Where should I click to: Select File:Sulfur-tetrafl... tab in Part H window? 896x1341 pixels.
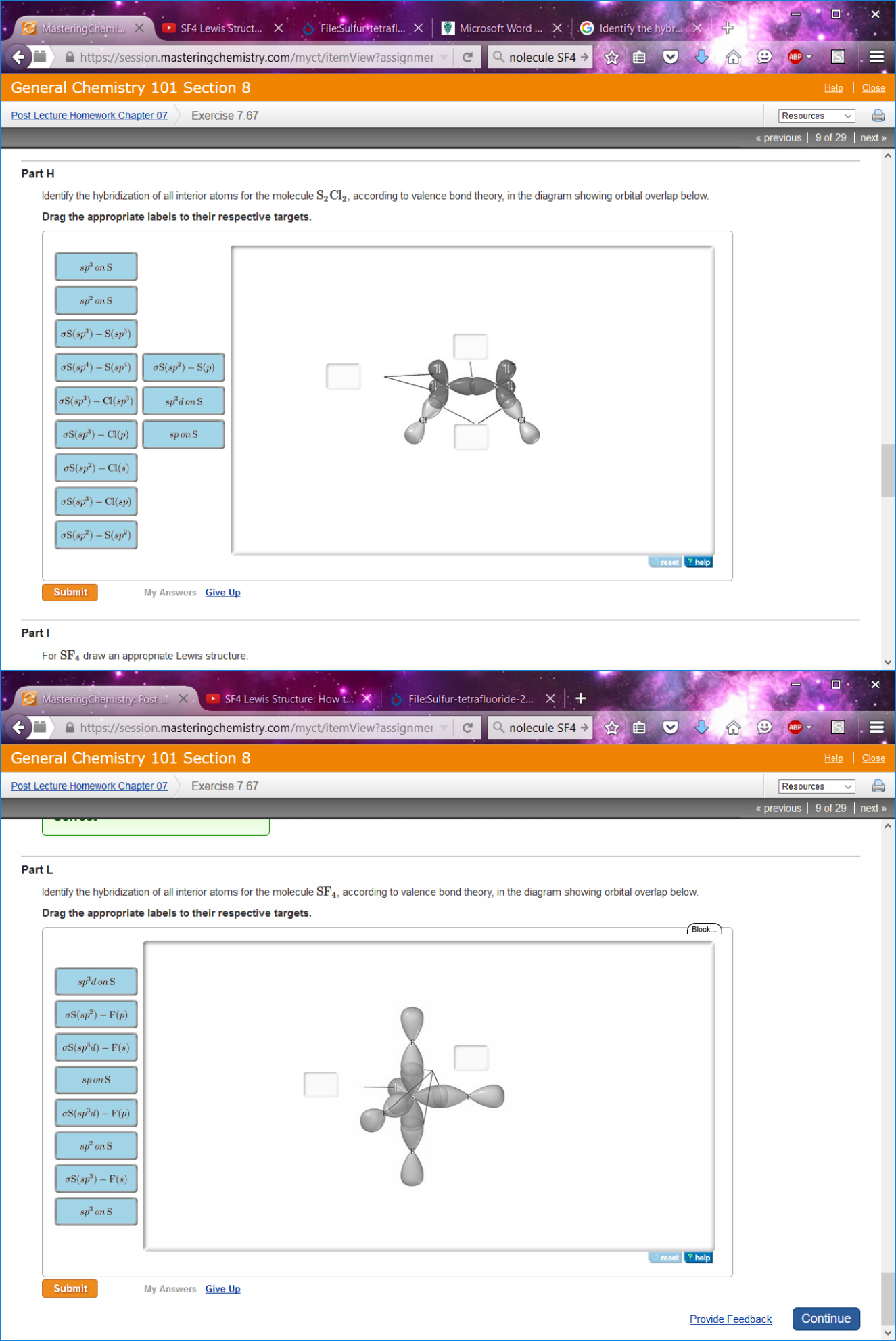pyautogui.click(x=362, y=28)
